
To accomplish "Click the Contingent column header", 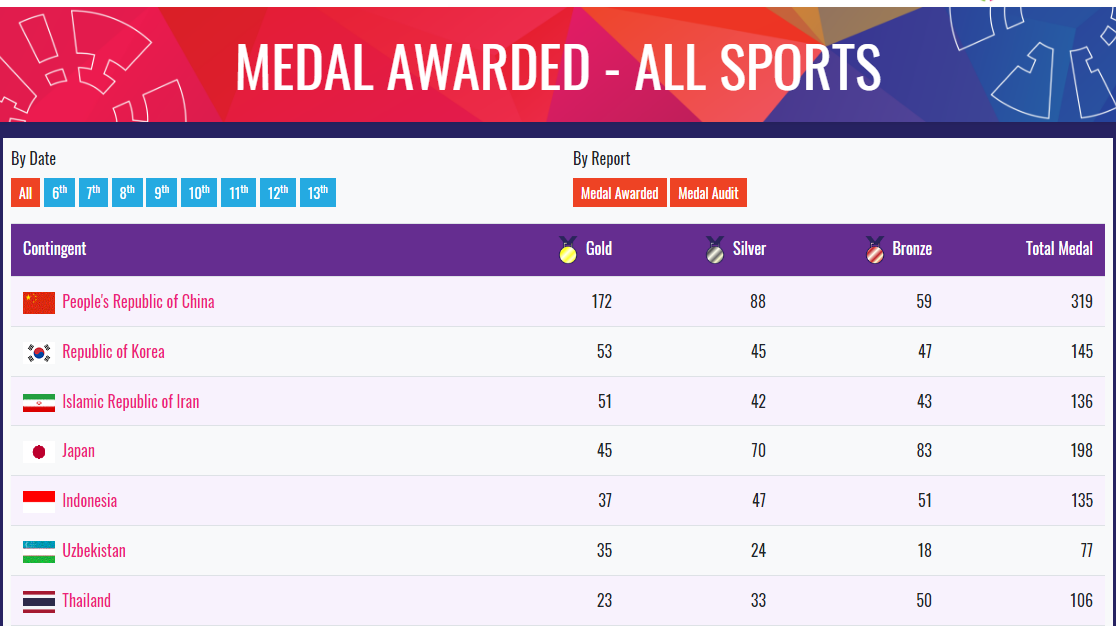I will pos(55,248).
